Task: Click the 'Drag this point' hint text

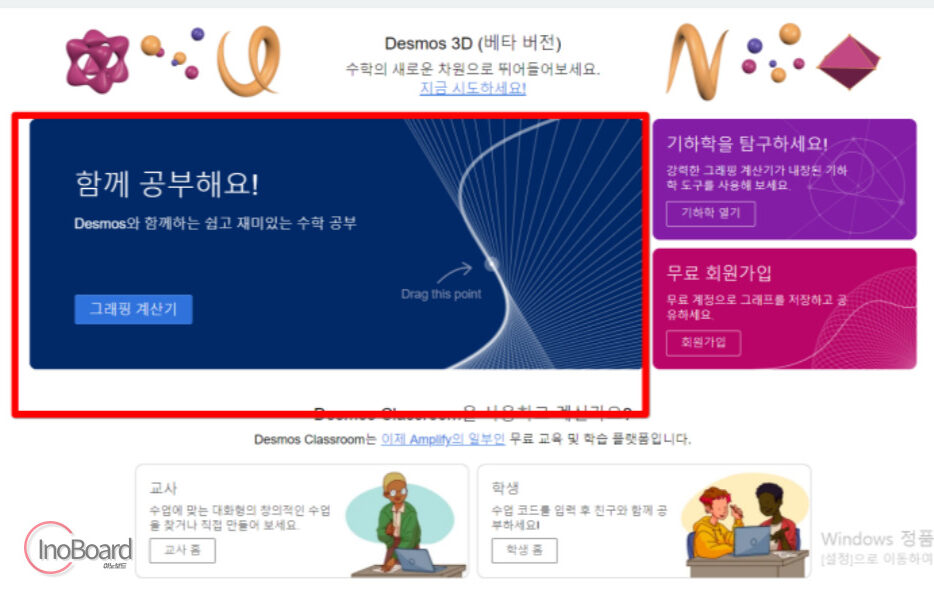Action: pos(441,294)
